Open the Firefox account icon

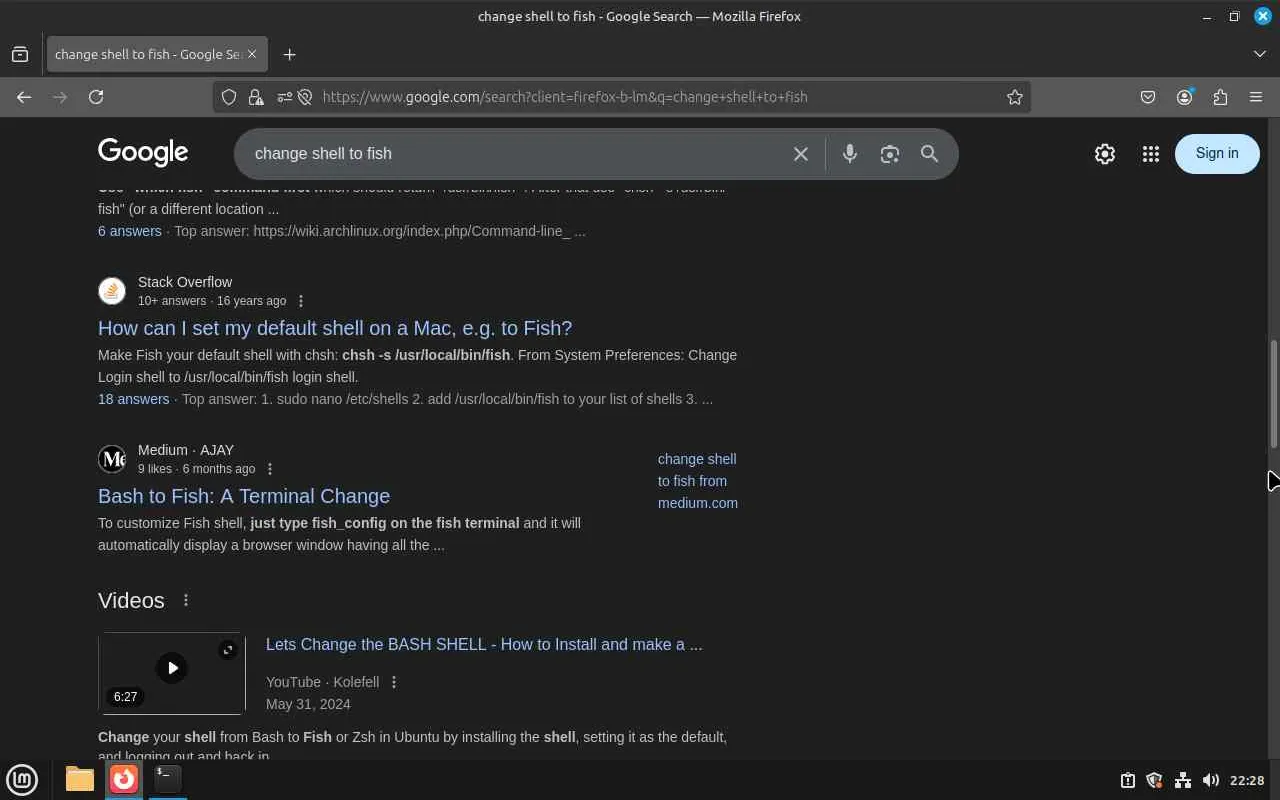pyautogui.click(x=1185, y=97)
